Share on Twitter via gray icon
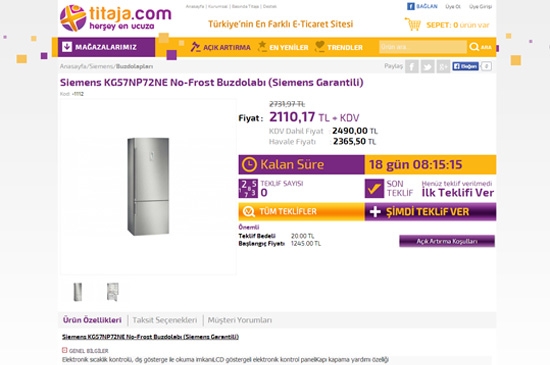550x365 pixels. pyautogui.click(x=428, y=66)
